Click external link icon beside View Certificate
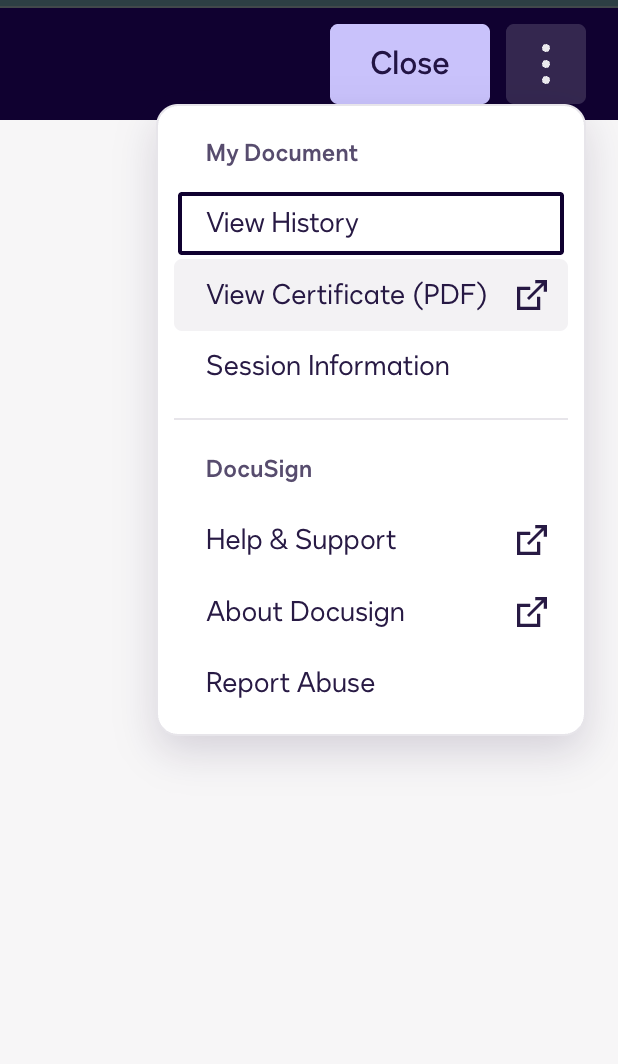Screen dimensions: 618x1064 click(531, 295)
